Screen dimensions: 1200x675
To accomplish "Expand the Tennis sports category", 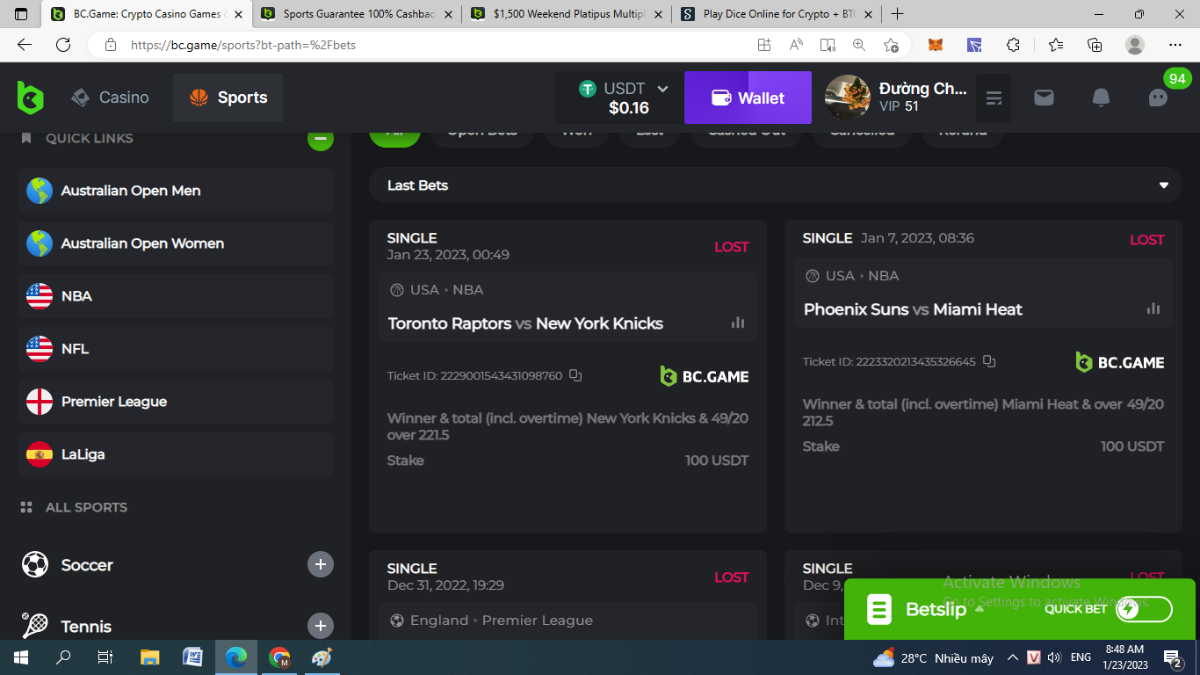I will (x=320, y=627).
